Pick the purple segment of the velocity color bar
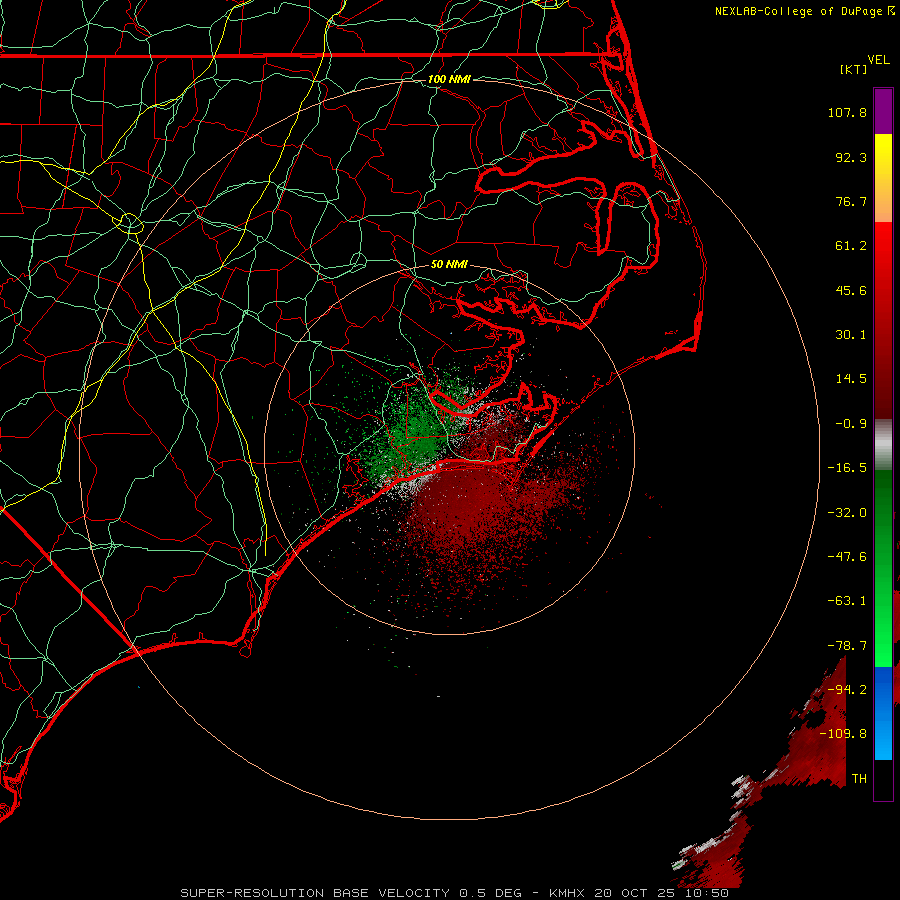Image resolution: width=900 pixels, height=900 pixels. click(x=883, y=111)
